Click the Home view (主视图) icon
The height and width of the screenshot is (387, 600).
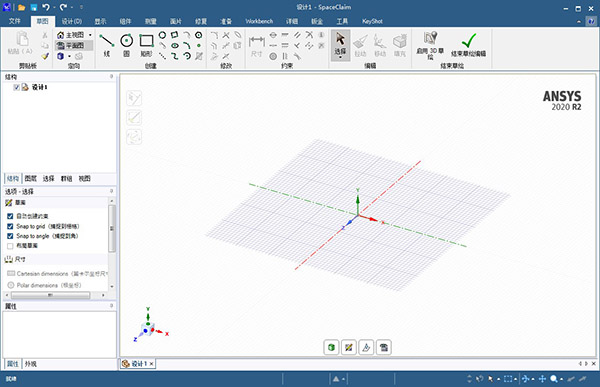pos(60,35)
